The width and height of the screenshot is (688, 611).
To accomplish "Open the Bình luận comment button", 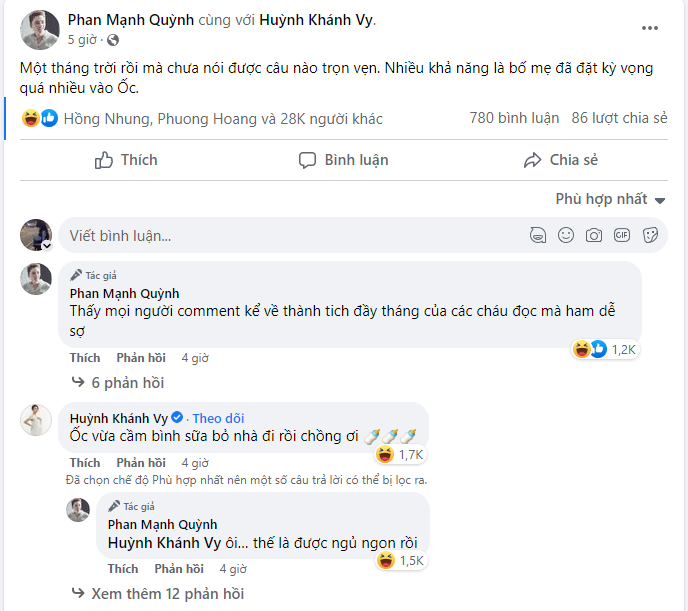I will point(343,160).
